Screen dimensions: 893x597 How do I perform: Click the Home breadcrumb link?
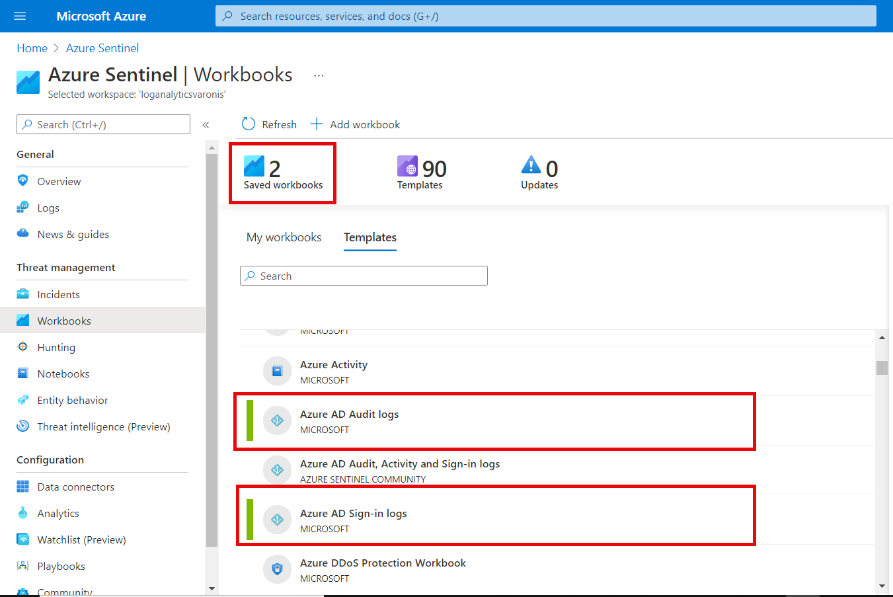(32, 48)
